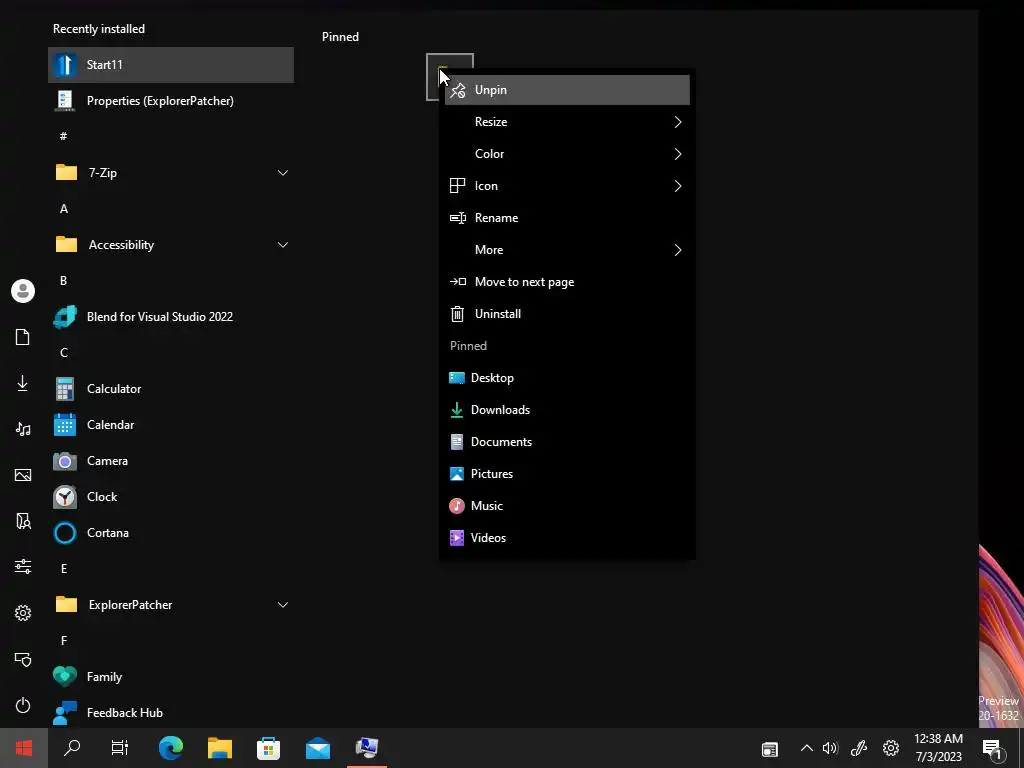The image size is (1024, 768).
Task: Open Microsoft Store from the taskbar
Action: (x=268, y=748)
